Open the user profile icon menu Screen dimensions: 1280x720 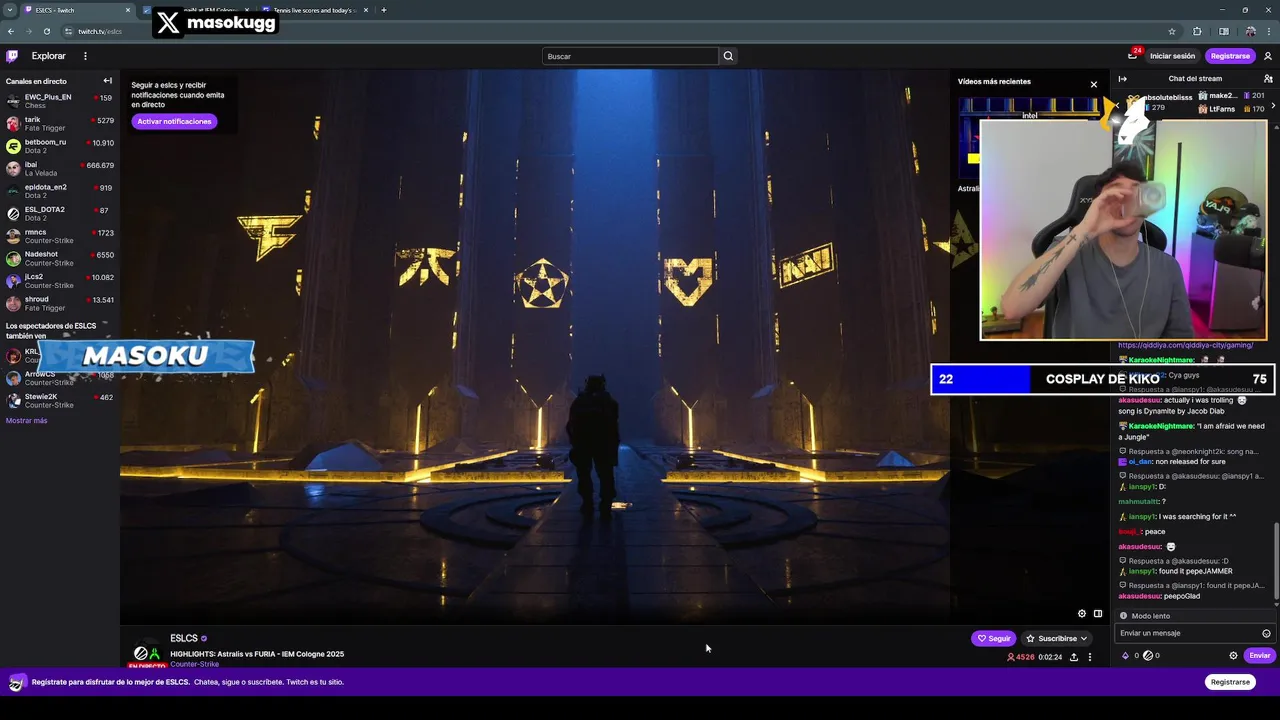click(x=1268, y=56)
